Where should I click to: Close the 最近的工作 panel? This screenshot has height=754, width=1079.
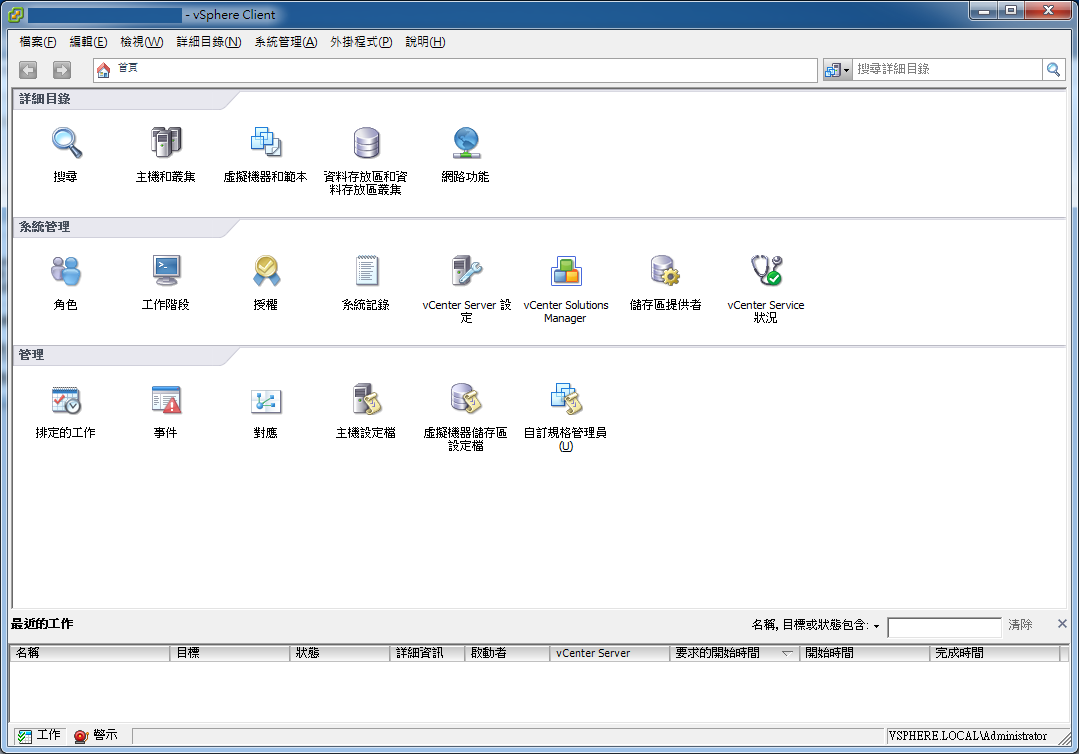point(1062,624)
